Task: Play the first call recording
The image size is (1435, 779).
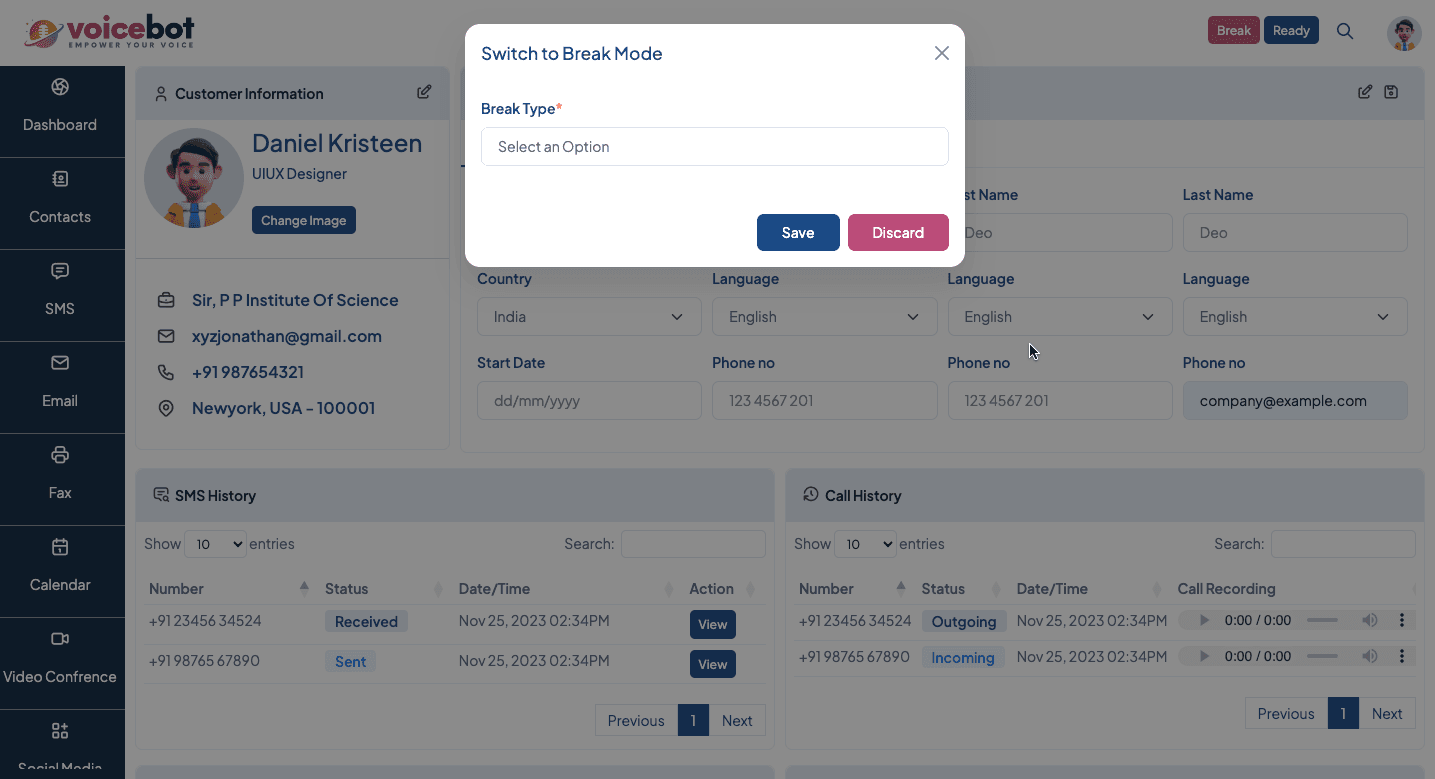Action: click(x=1204, y=620)
